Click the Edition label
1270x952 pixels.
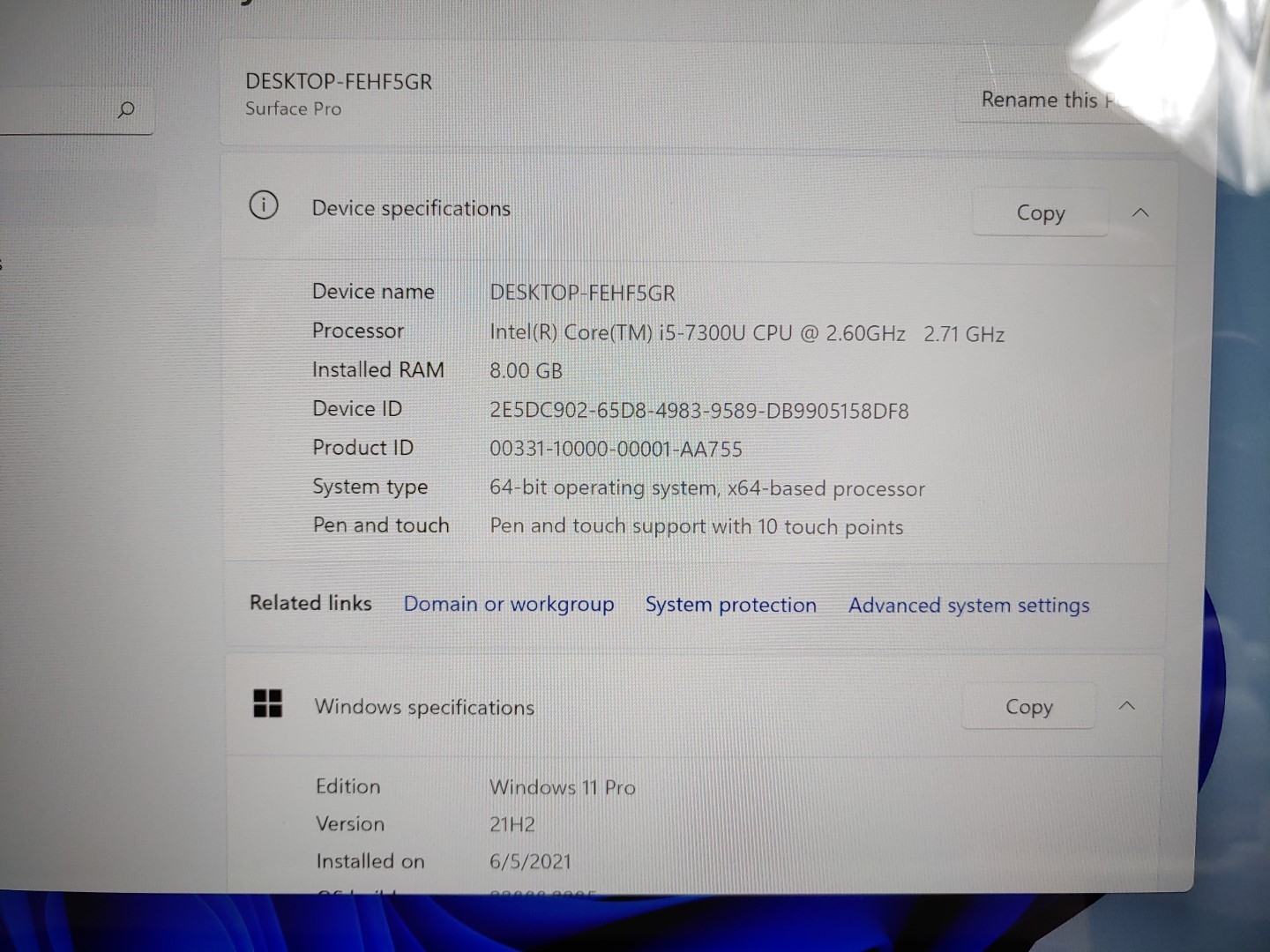(347, 786)
